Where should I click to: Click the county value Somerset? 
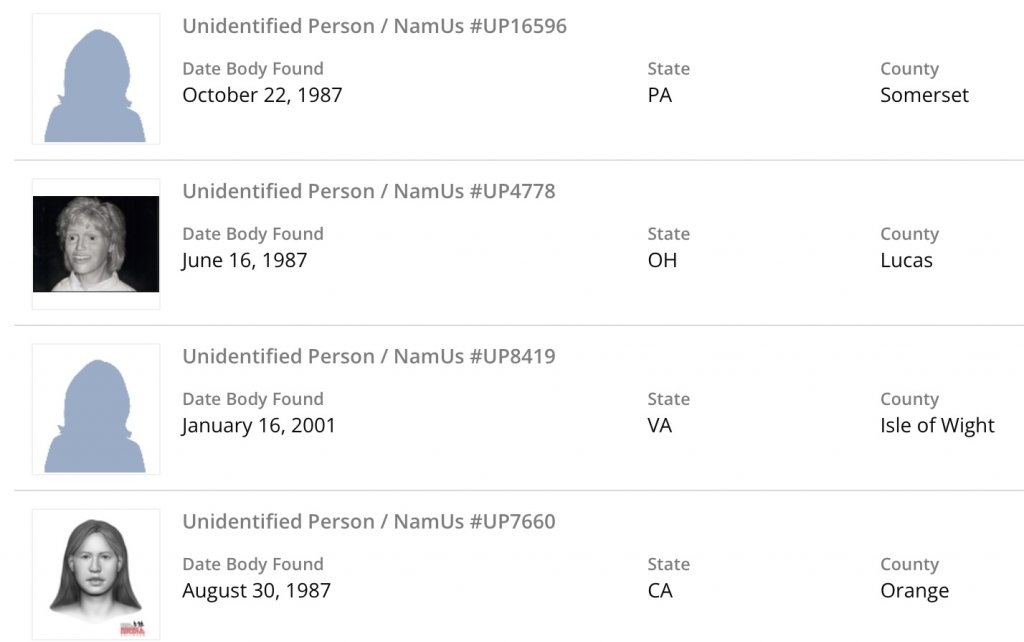(924, 95)
